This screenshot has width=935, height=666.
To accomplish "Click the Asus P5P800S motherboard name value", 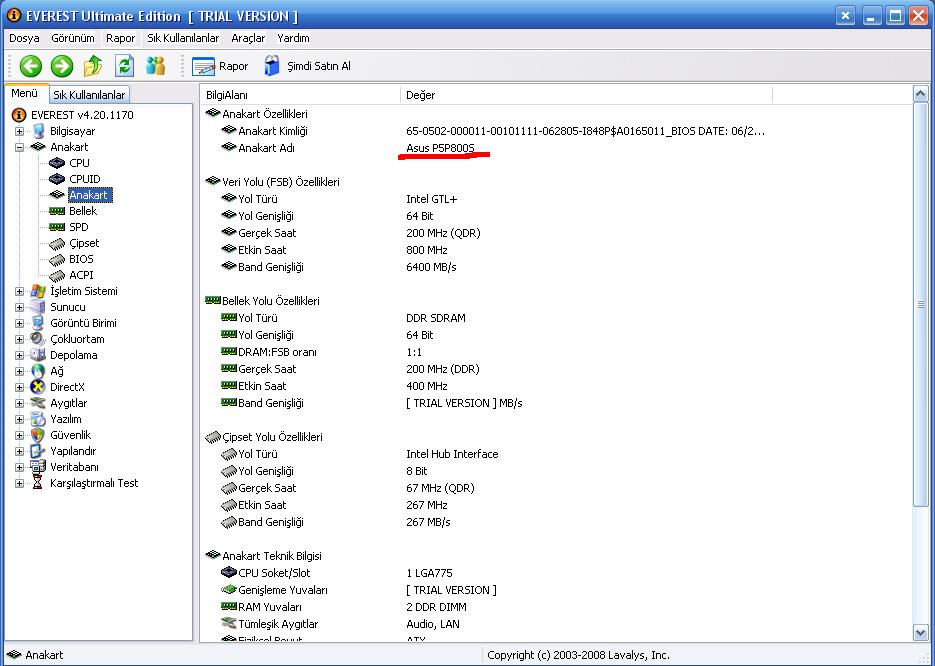I will point(440,148).
